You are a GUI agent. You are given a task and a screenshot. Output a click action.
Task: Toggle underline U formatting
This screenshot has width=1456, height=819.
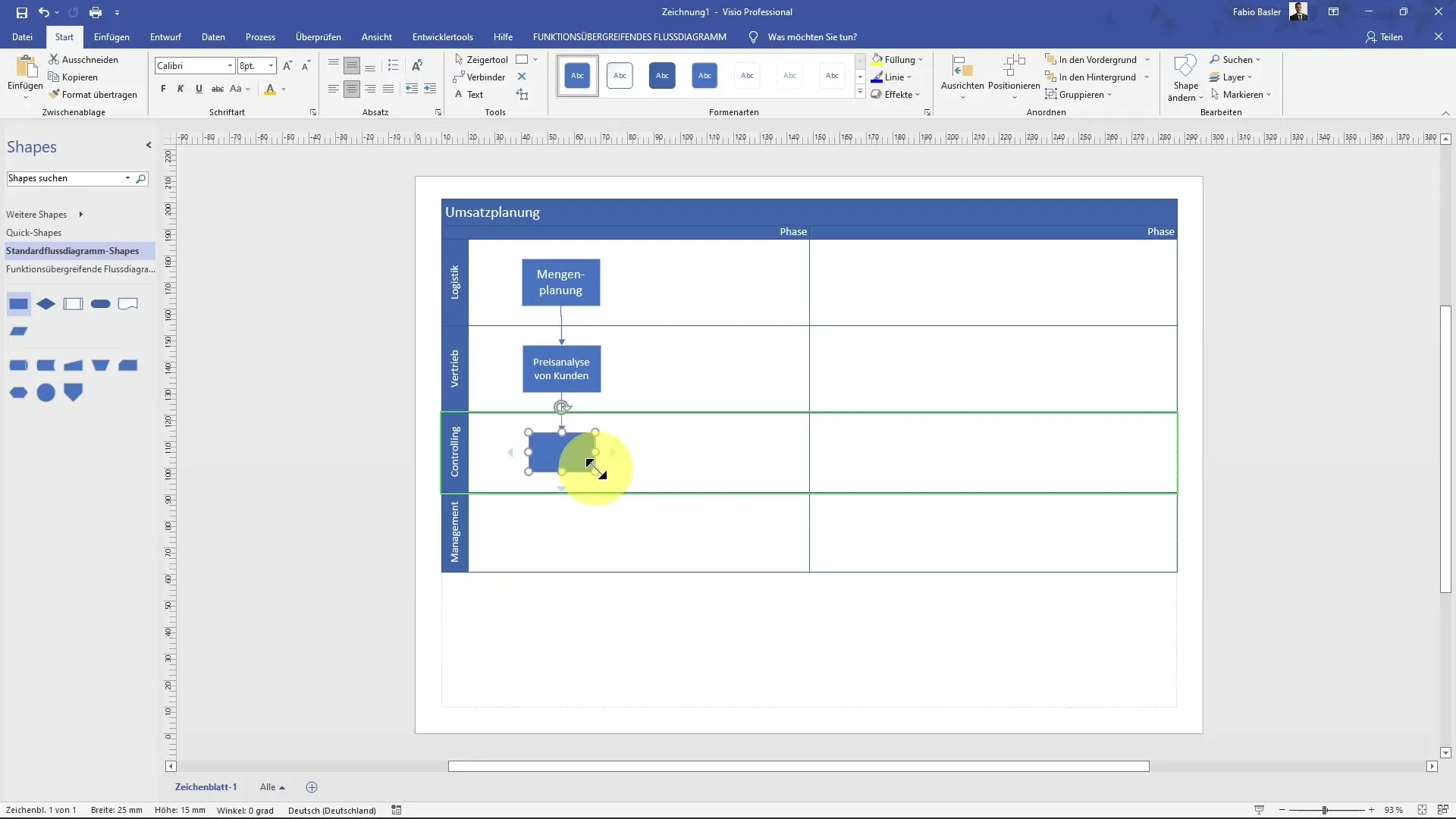[199, 89]
